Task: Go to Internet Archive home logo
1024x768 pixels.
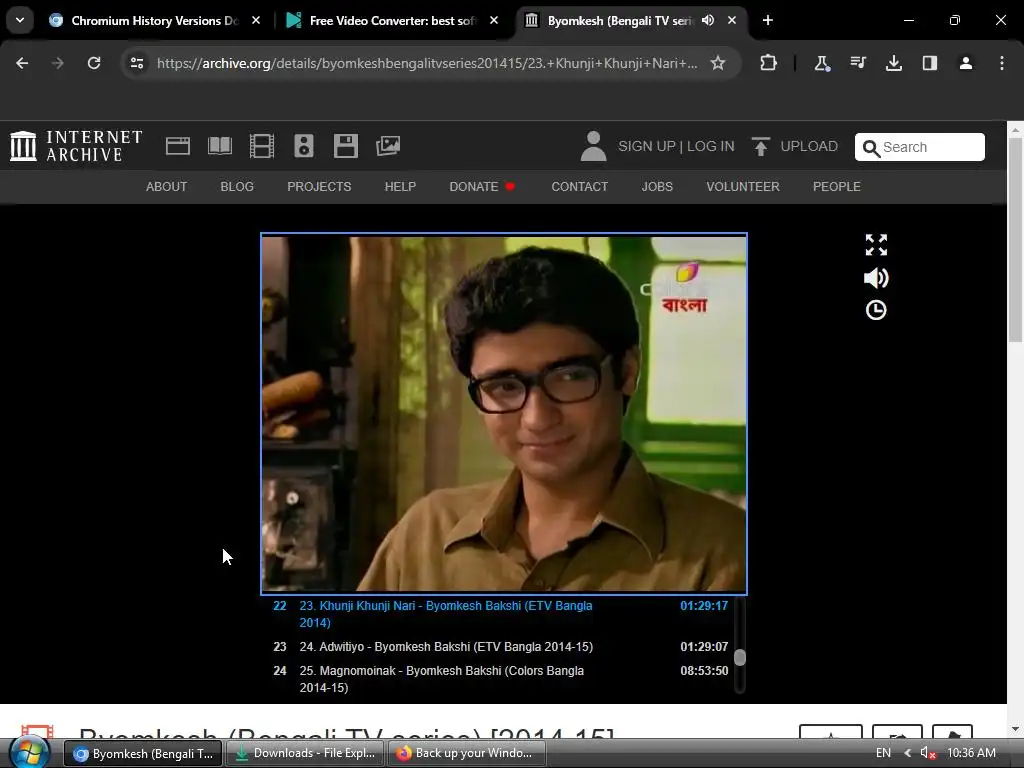Action: coord(76,145)
